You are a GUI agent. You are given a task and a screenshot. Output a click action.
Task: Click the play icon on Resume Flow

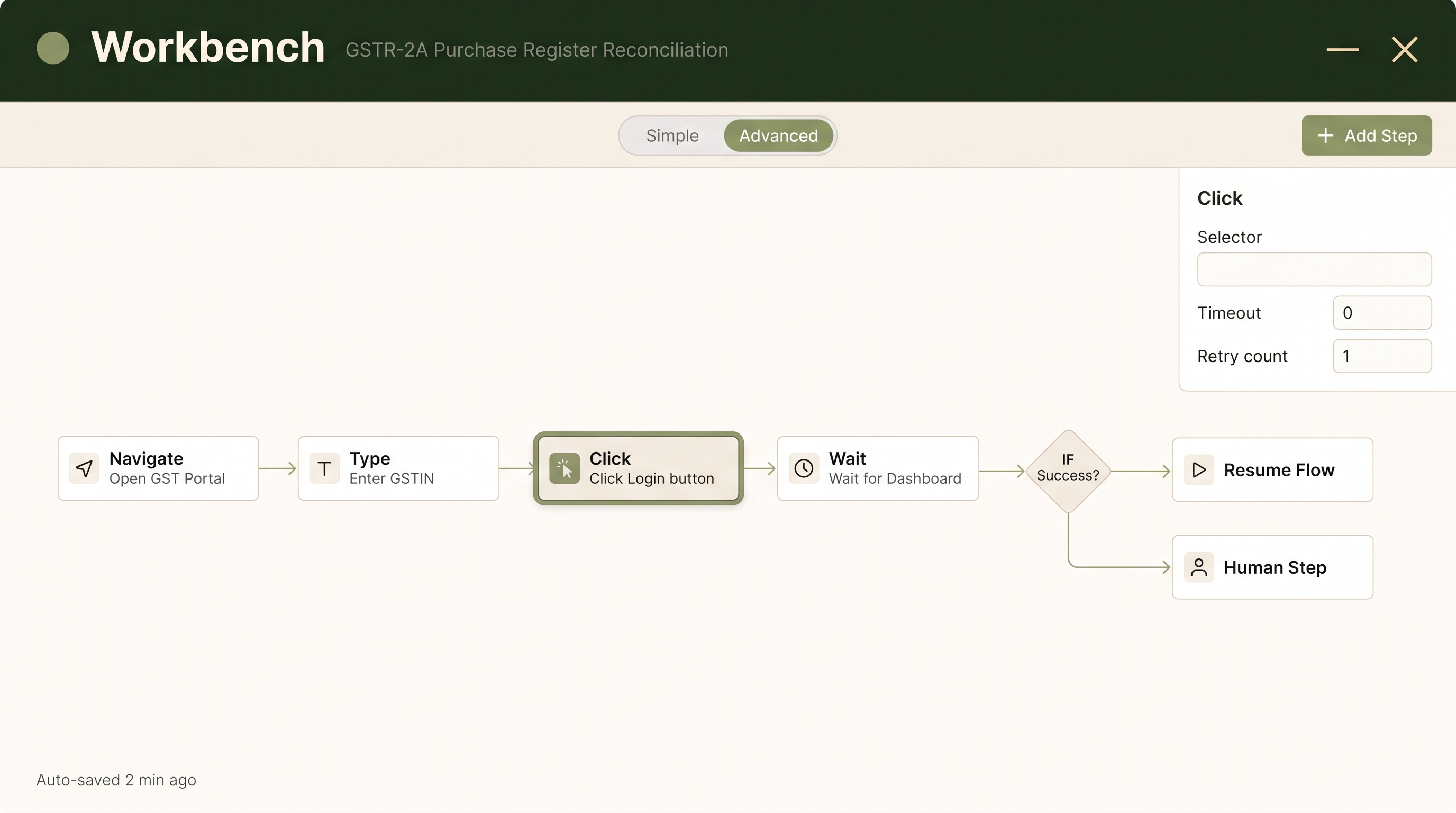point(1199,470)
